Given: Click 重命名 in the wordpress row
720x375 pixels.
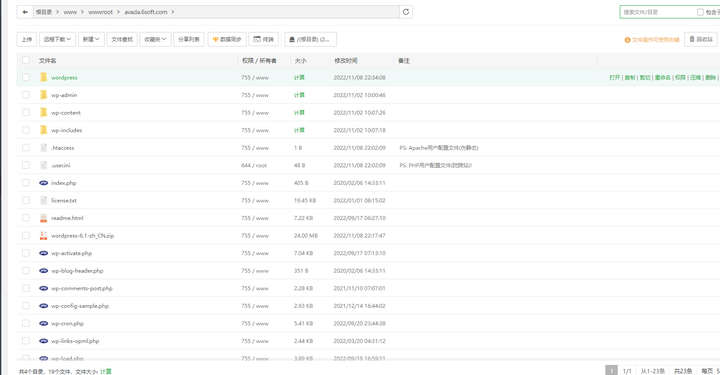Looking at the screenshot, I should click(x=662, y=78).
